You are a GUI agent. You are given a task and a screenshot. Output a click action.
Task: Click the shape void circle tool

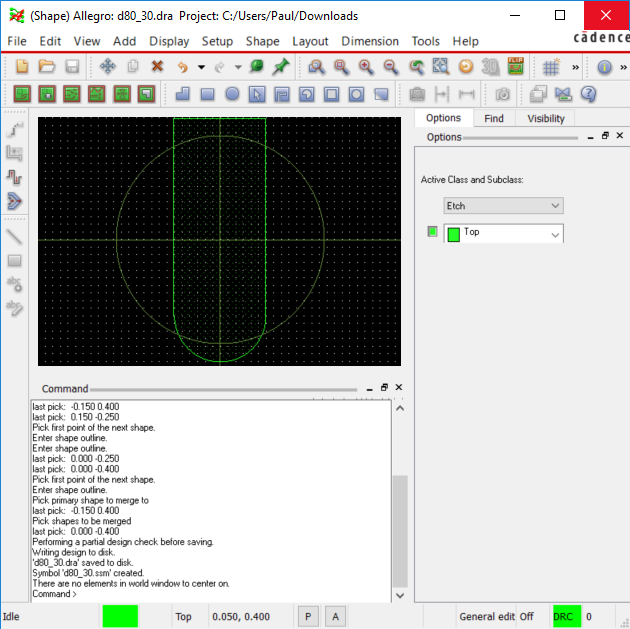tap(356, 94)
